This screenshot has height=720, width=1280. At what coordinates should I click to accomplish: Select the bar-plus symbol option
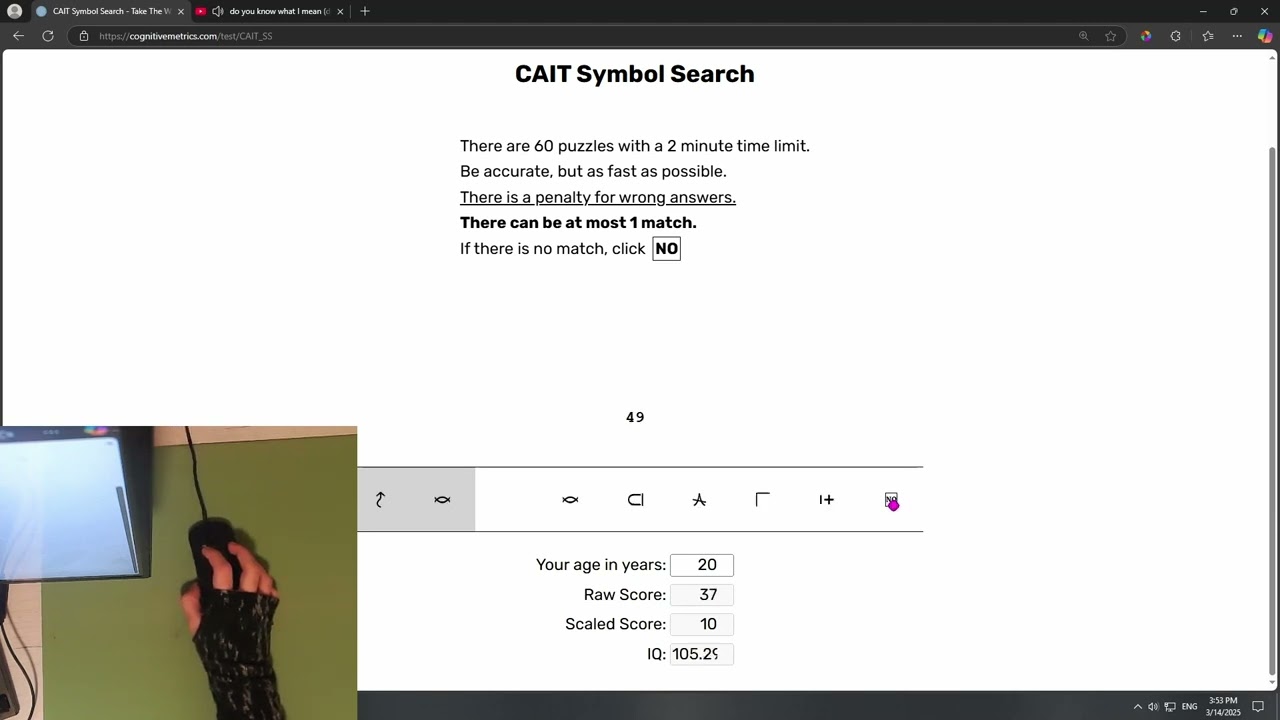coord(826,500)
